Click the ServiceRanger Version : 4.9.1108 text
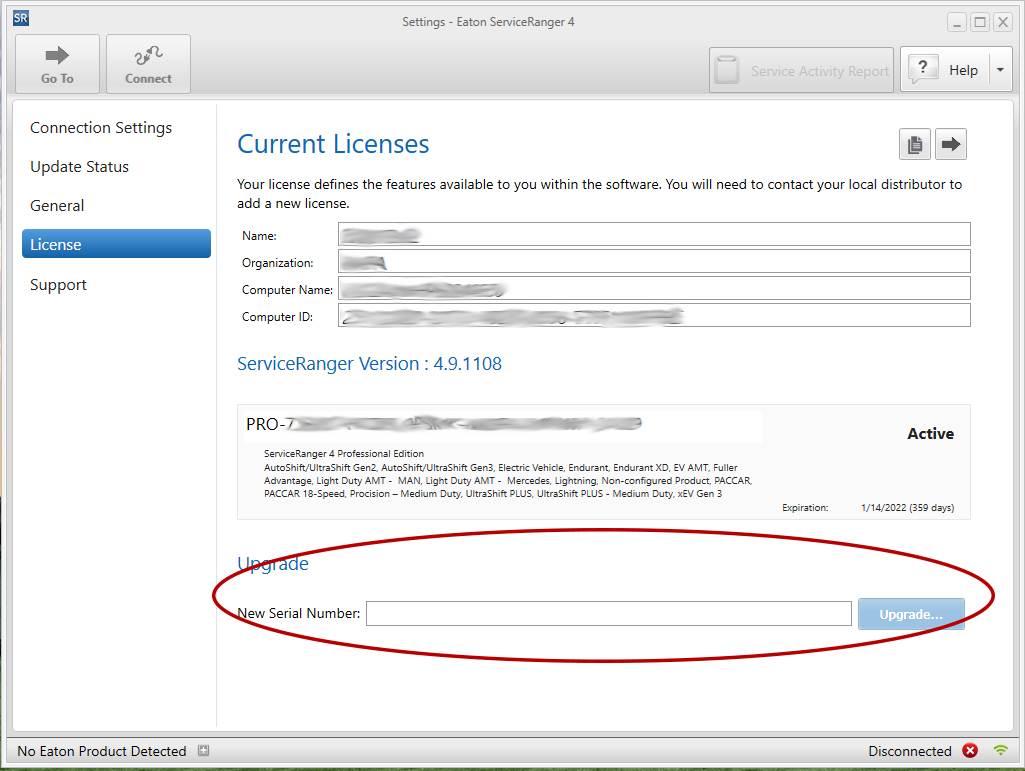1025x771 pixels. [x=369, y=364]
